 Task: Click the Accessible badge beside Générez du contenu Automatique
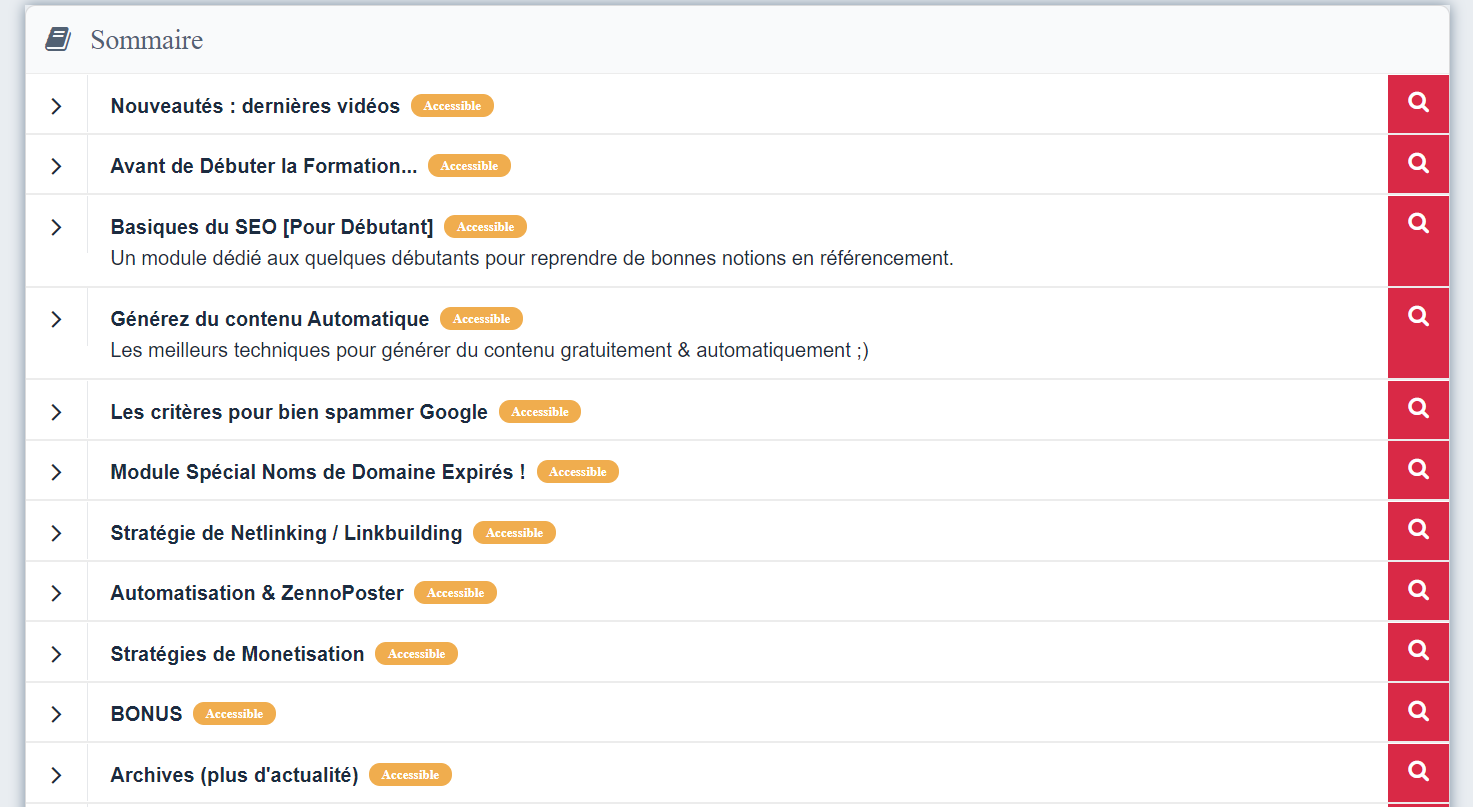click(481, 319)
